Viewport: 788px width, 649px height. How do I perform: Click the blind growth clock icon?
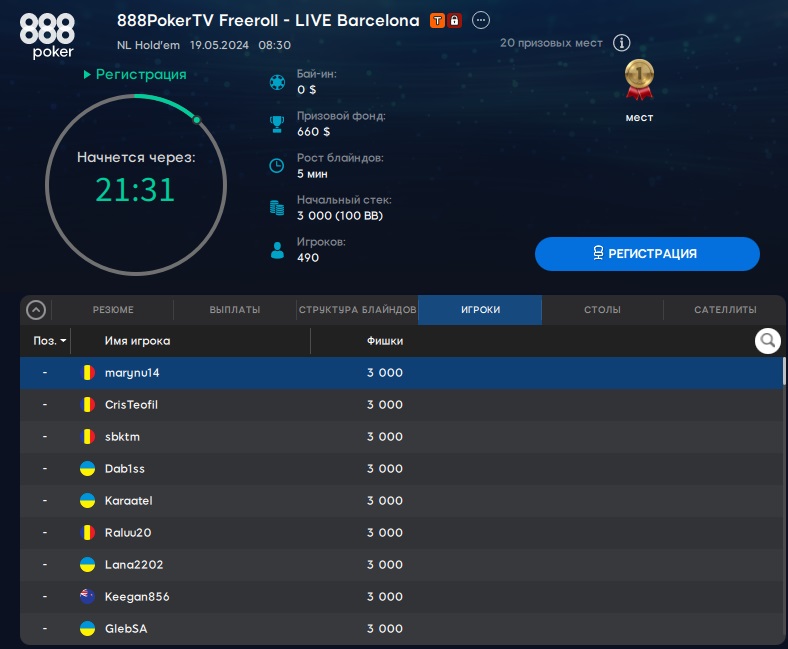(x=277, y=165)
